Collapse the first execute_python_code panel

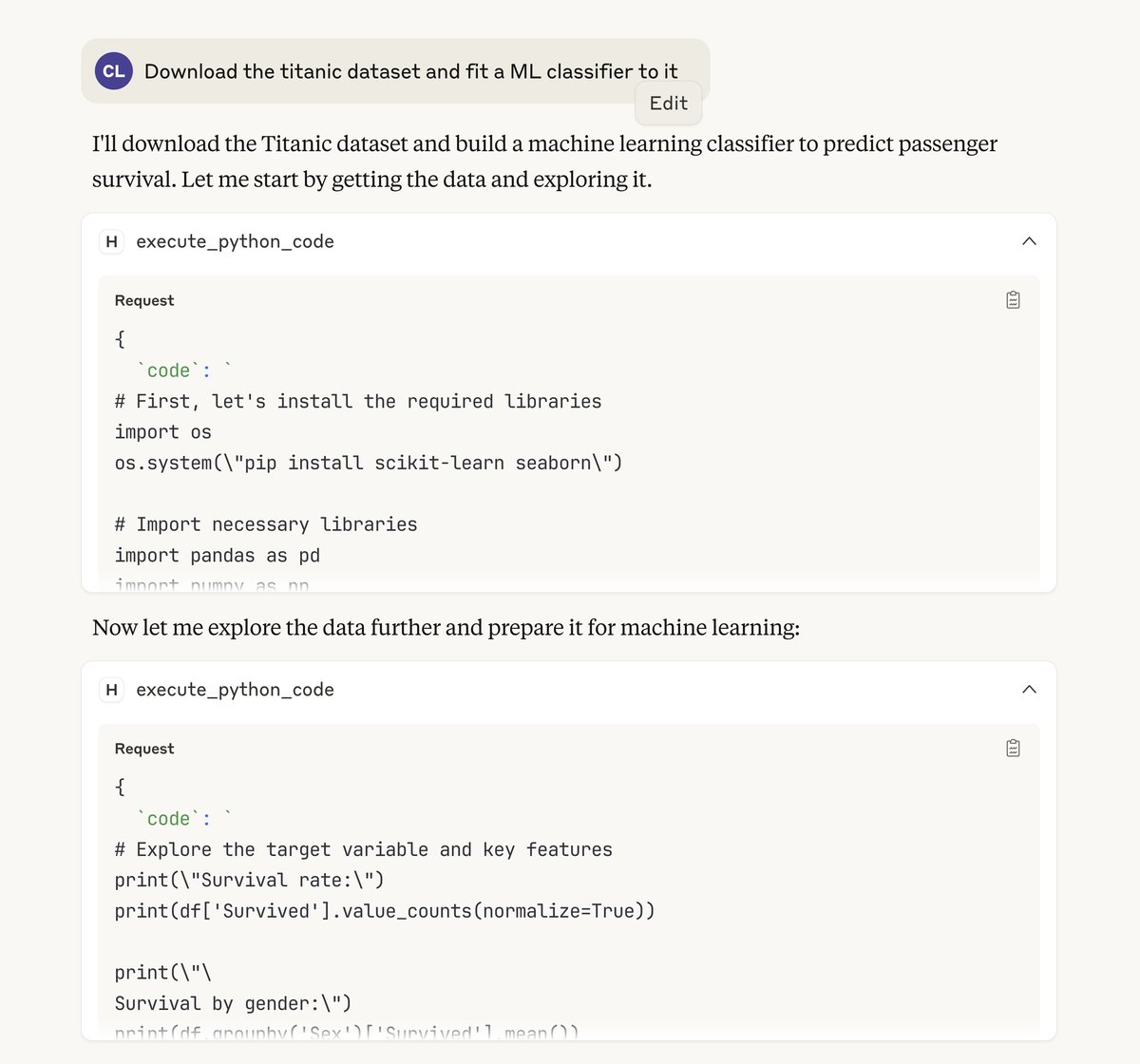[x=1029, y=241]
